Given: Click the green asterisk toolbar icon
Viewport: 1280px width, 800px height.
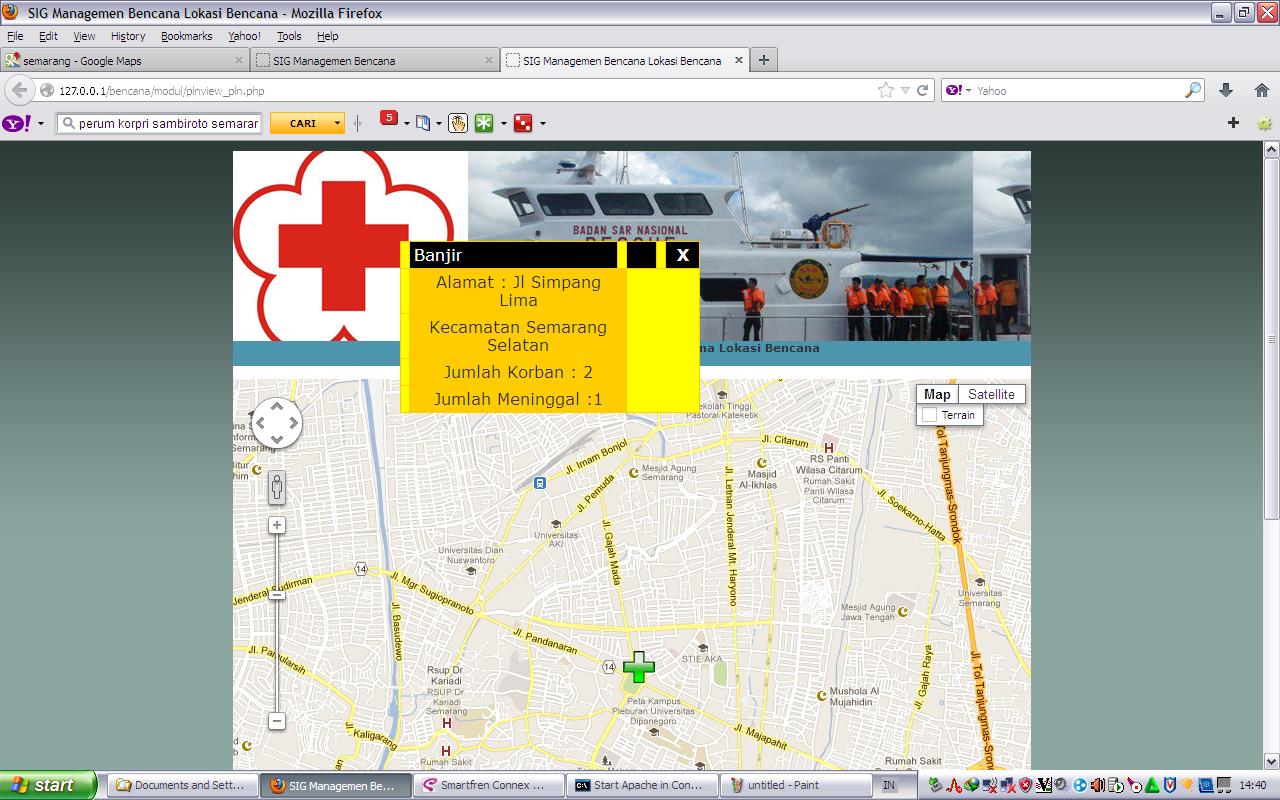Looking at the screenshot, I should (x=484, y=123).
